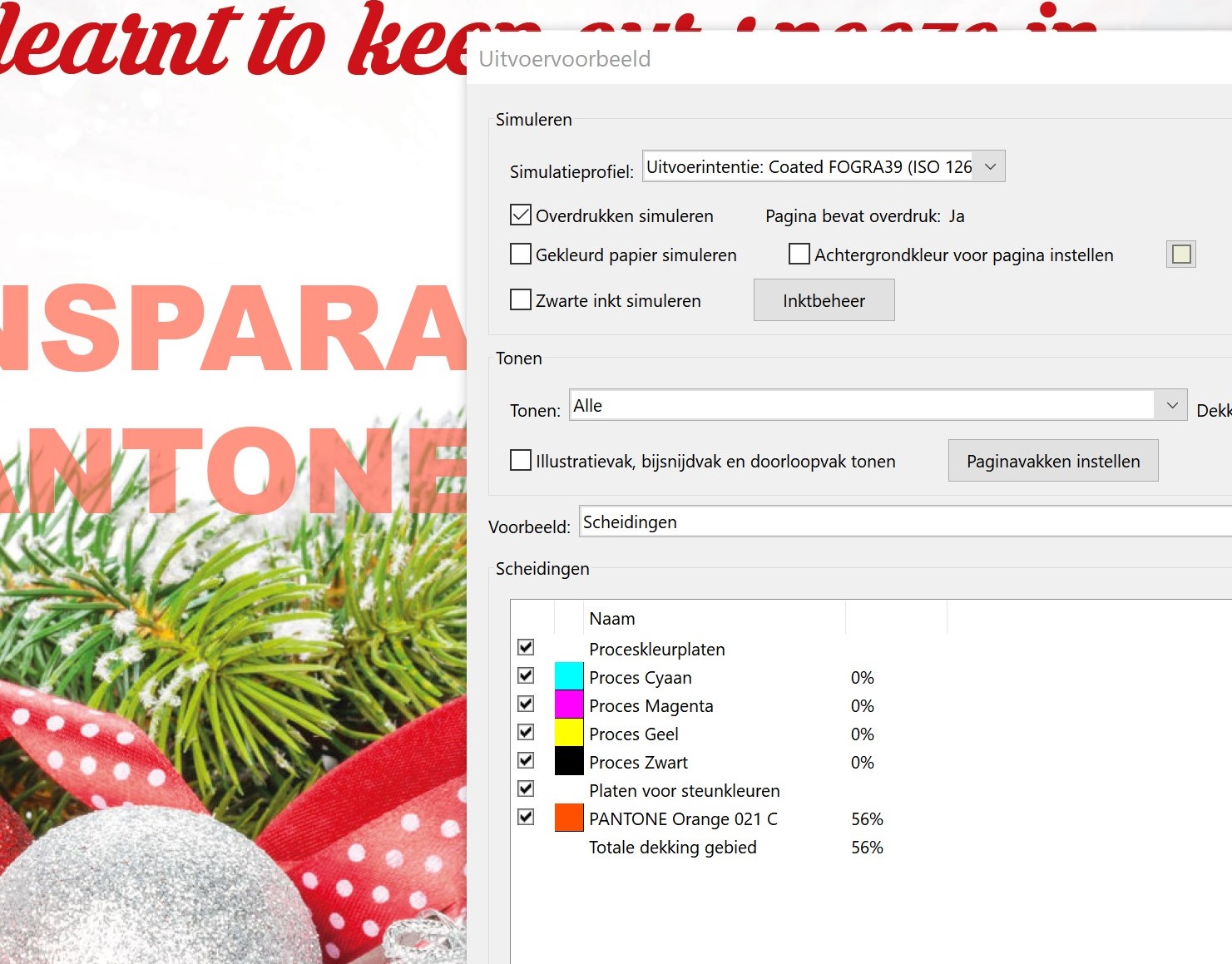Uncheck Proces Zwart plate checkbox

pyautogui.click(x=526, y=760)
